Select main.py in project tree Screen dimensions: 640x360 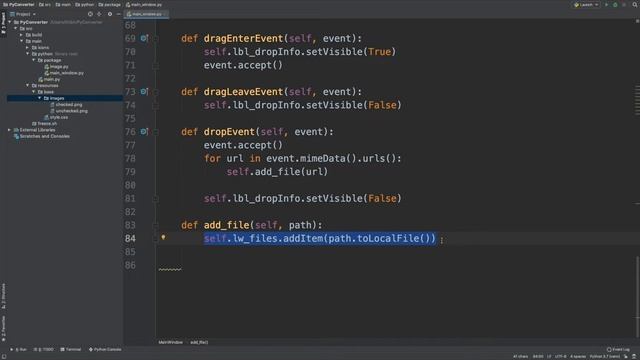click(x=49, y=79)
